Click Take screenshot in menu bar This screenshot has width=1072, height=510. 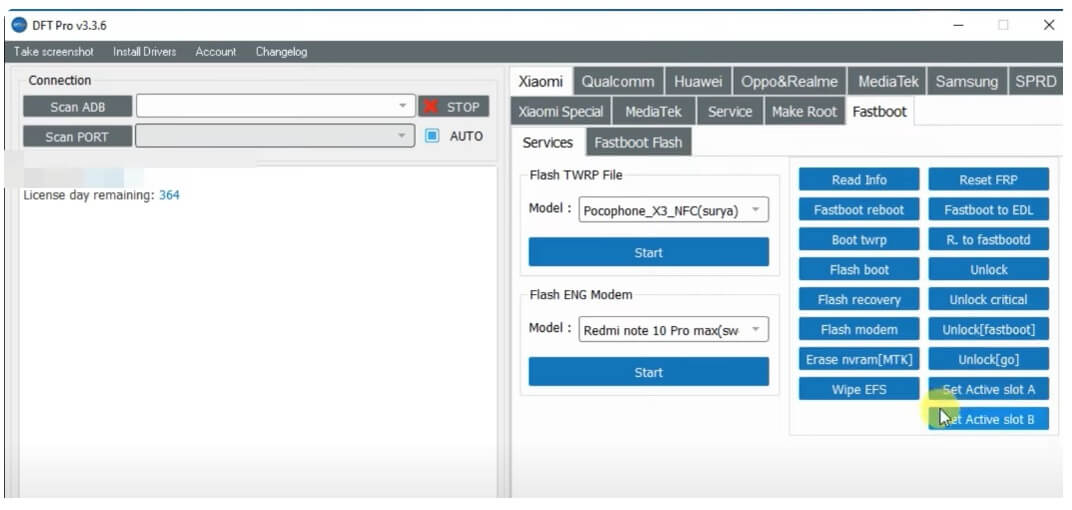(54, 52)
